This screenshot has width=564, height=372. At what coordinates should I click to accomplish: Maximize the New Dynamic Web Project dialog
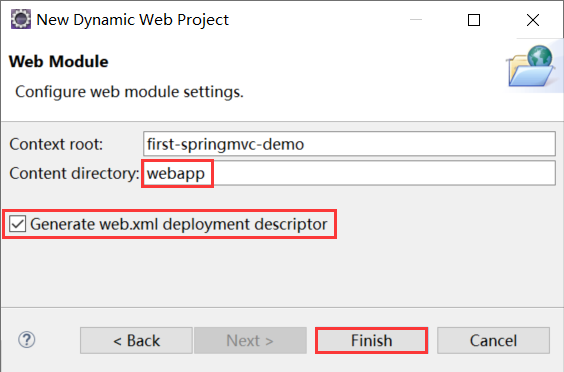[x=474, y=20]
